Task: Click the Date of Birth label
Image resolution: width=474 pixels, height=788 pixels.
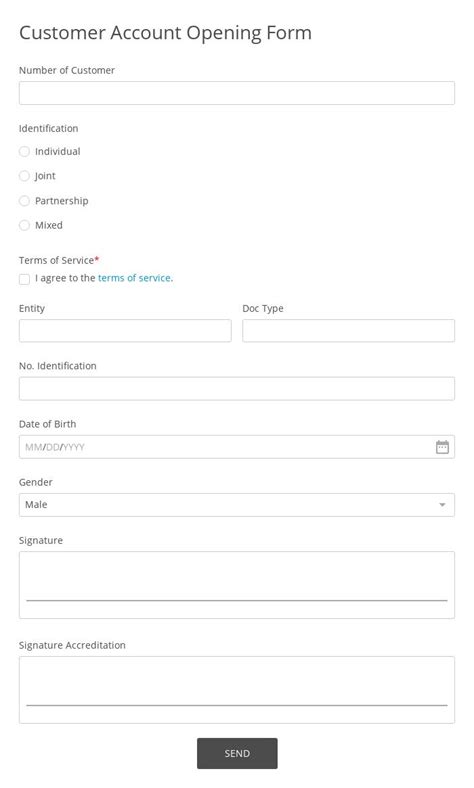Action: click(x=47, y=424)
